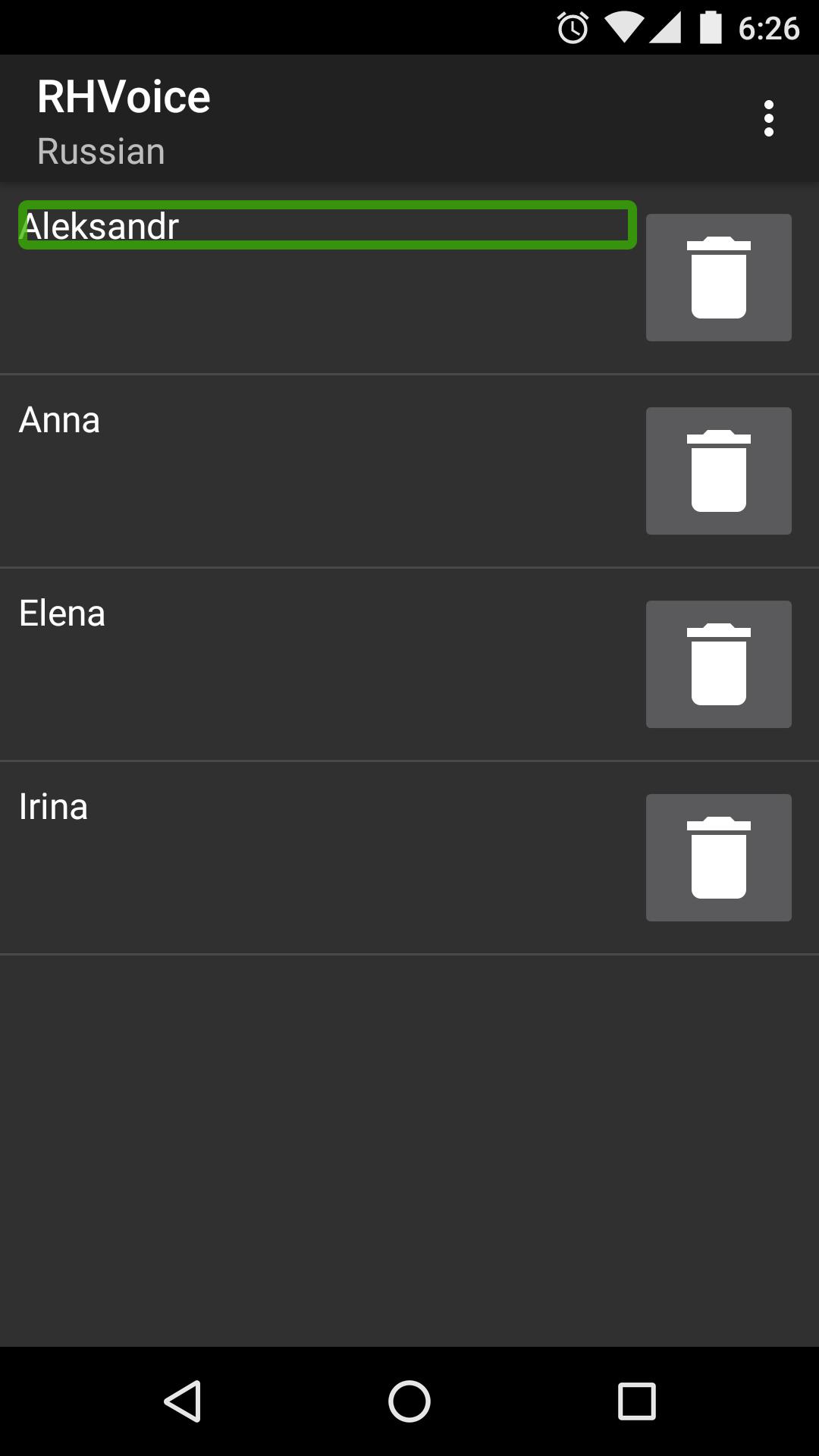Tap the trash icon next to Anna
The width and height of the screenshot is (819, 1456).
[719, 471]
